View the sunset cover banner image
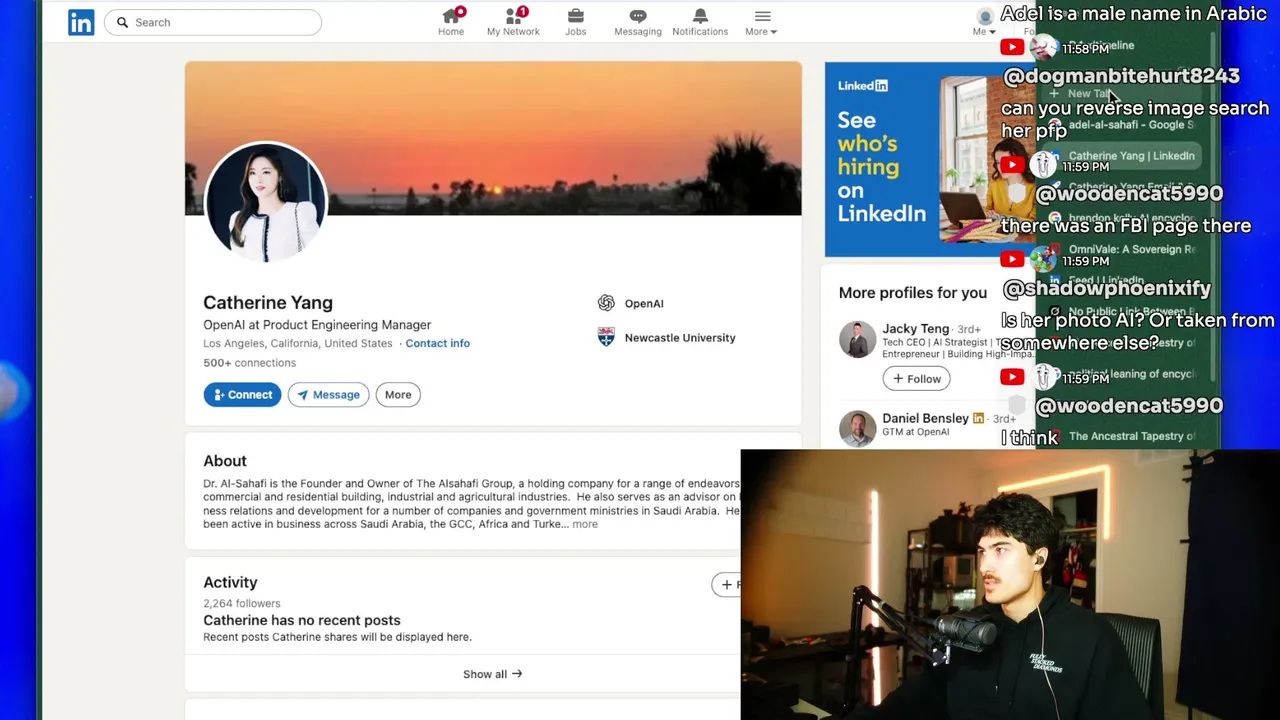 pos(493,138)
